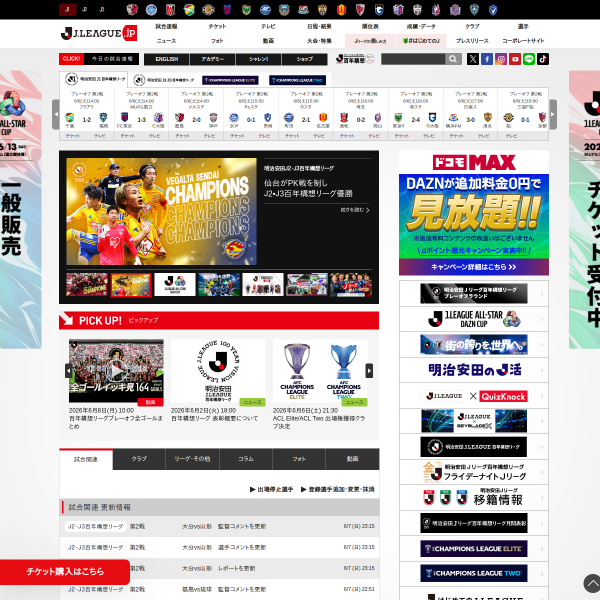Click the red チケット購入はこちら button
Image resolution: width=600 pixels, height=600 pixels.
click(65, 572)
